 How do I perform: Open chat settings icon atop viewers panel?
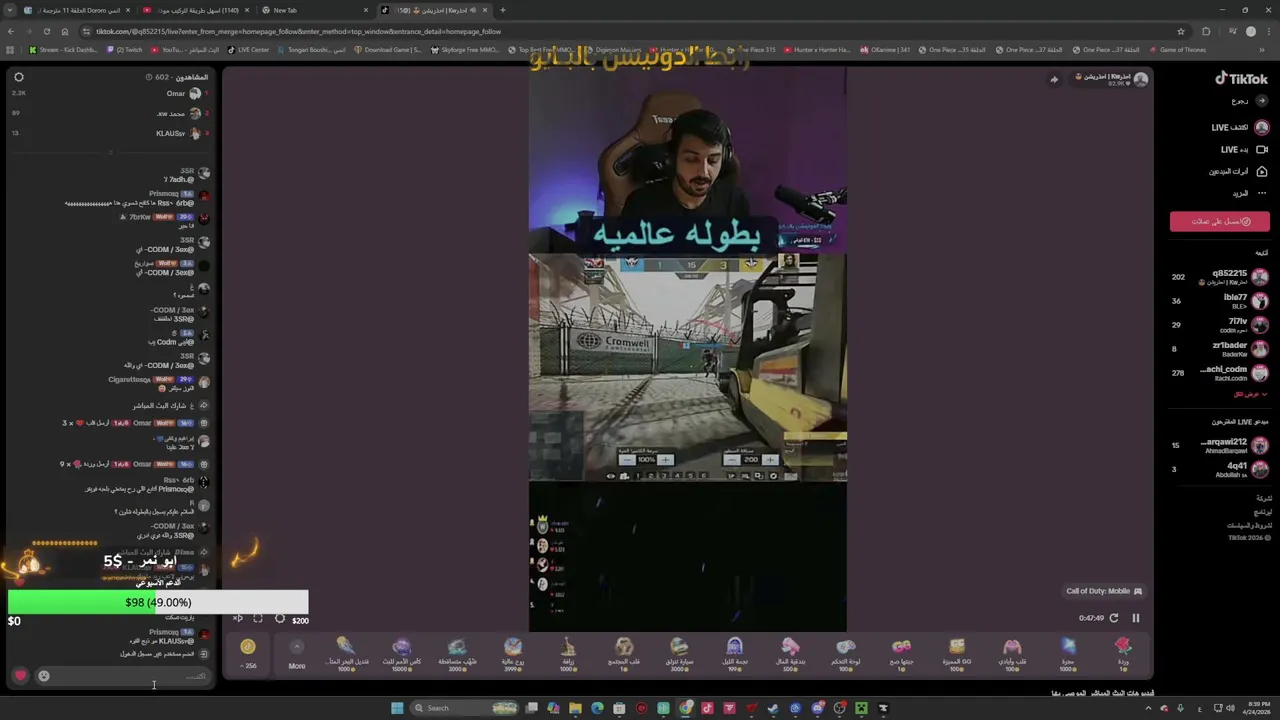coord(19,77)
